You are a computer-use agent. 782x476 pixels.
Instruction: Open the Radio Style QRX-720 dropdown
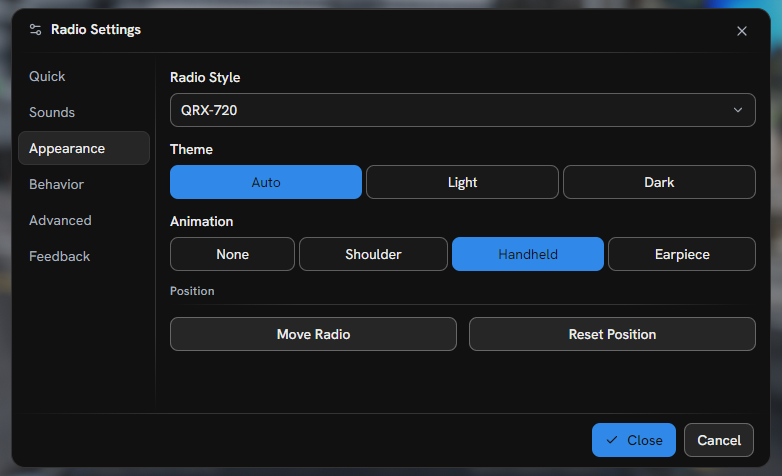462,110
